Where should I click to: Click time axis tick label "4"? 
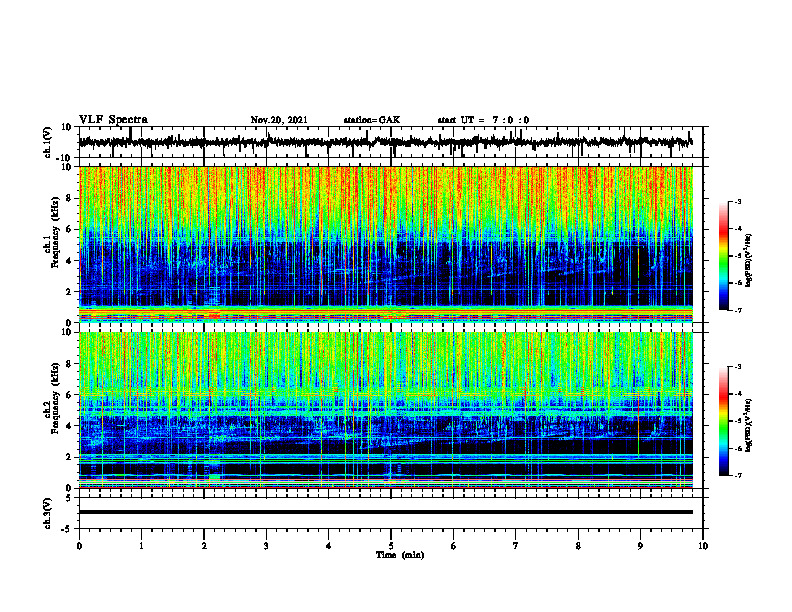click(328, 546)
